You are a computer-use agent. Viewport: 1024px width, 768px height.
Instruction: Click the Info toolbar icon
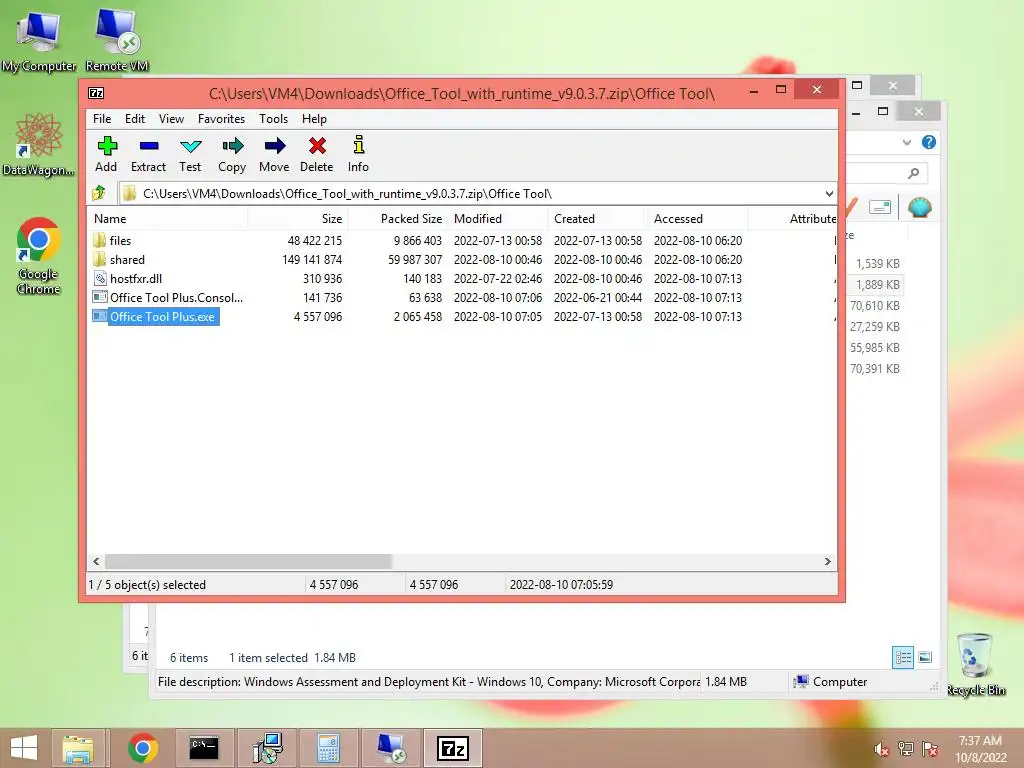point(359,155)
